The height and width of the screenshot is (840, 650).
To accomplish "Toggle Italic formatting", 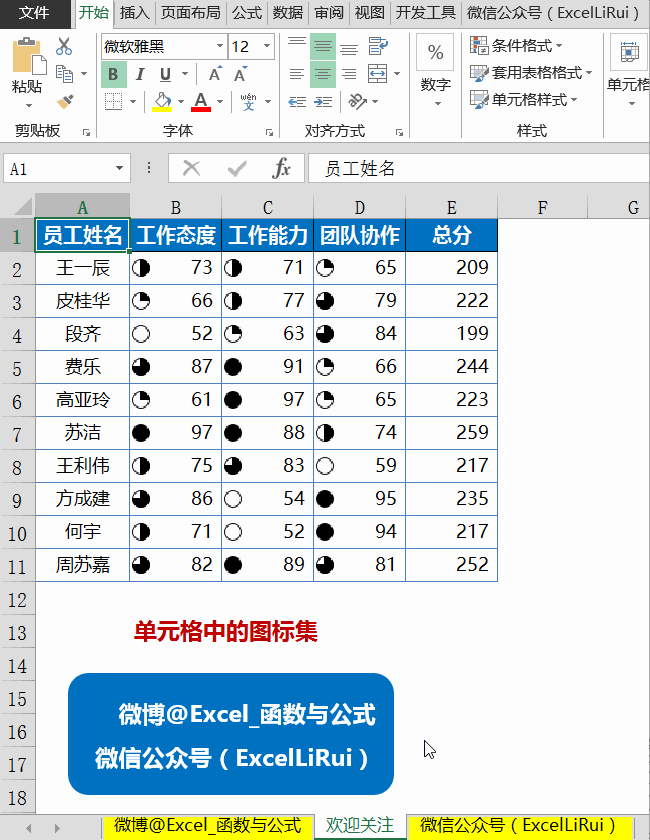I will click(140, 74).
